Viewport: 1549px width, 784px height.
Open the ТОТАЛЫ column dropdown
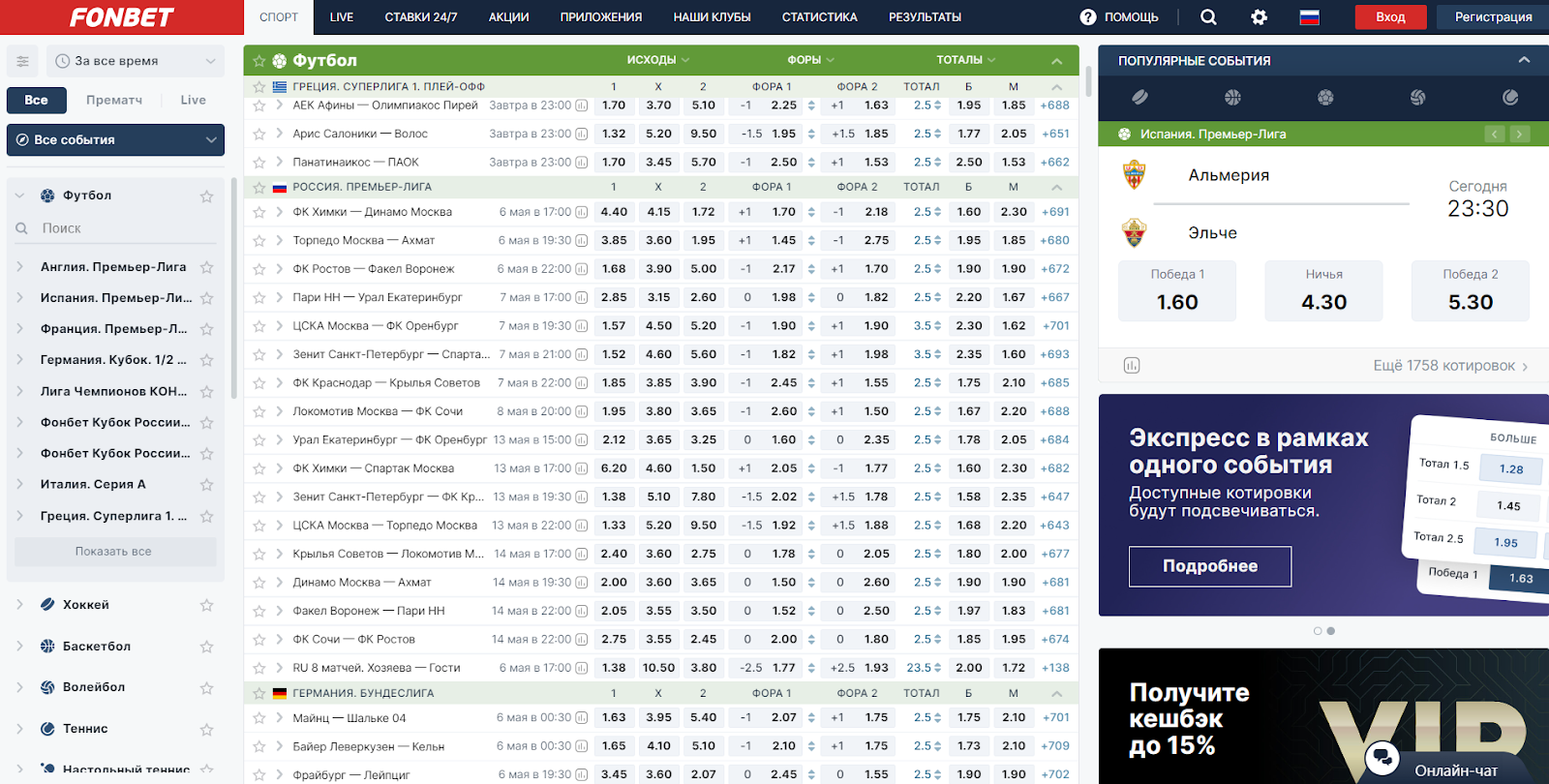click(966, 60)
